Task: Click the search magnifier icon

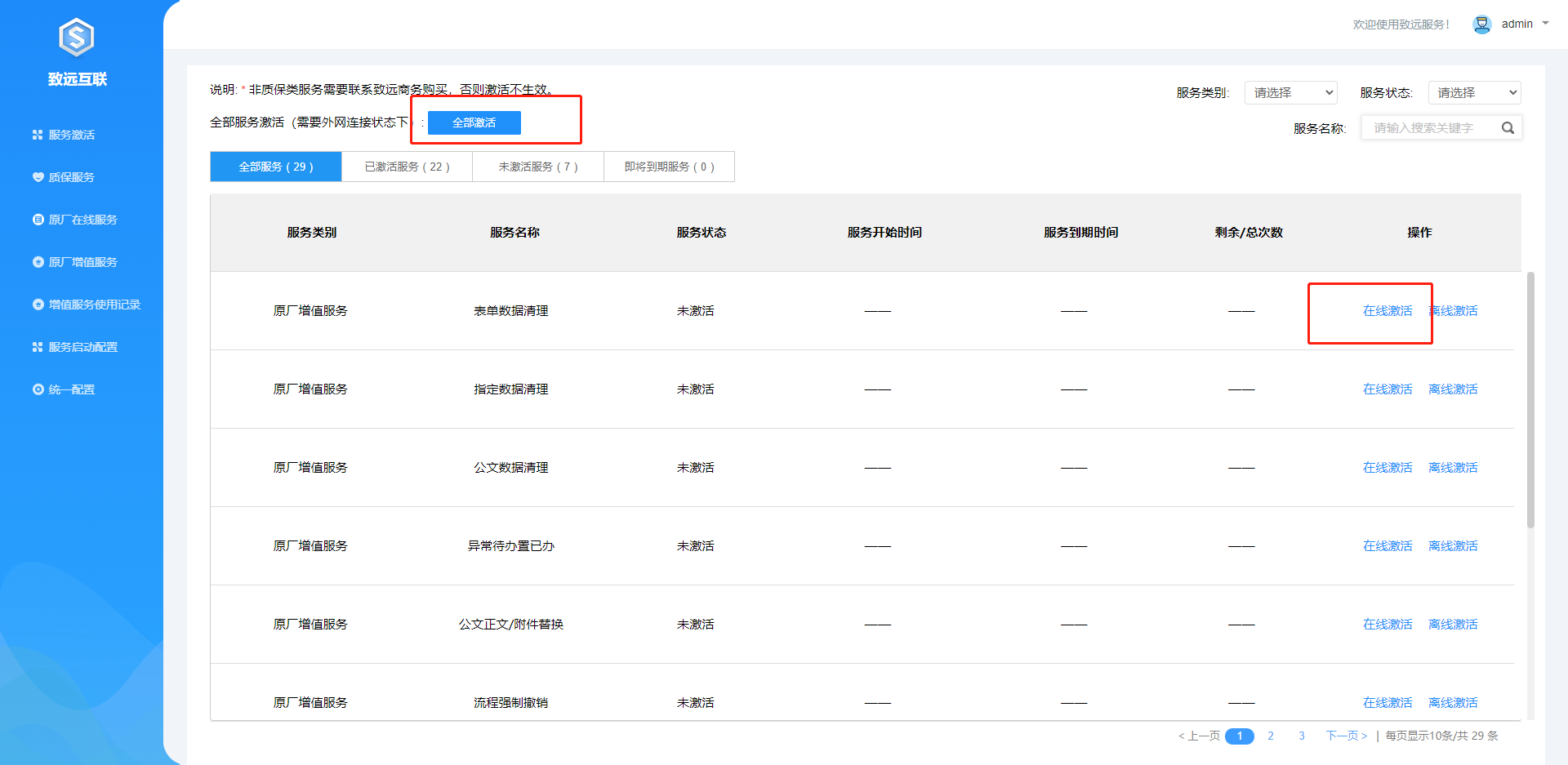Action: (1508, 128)
